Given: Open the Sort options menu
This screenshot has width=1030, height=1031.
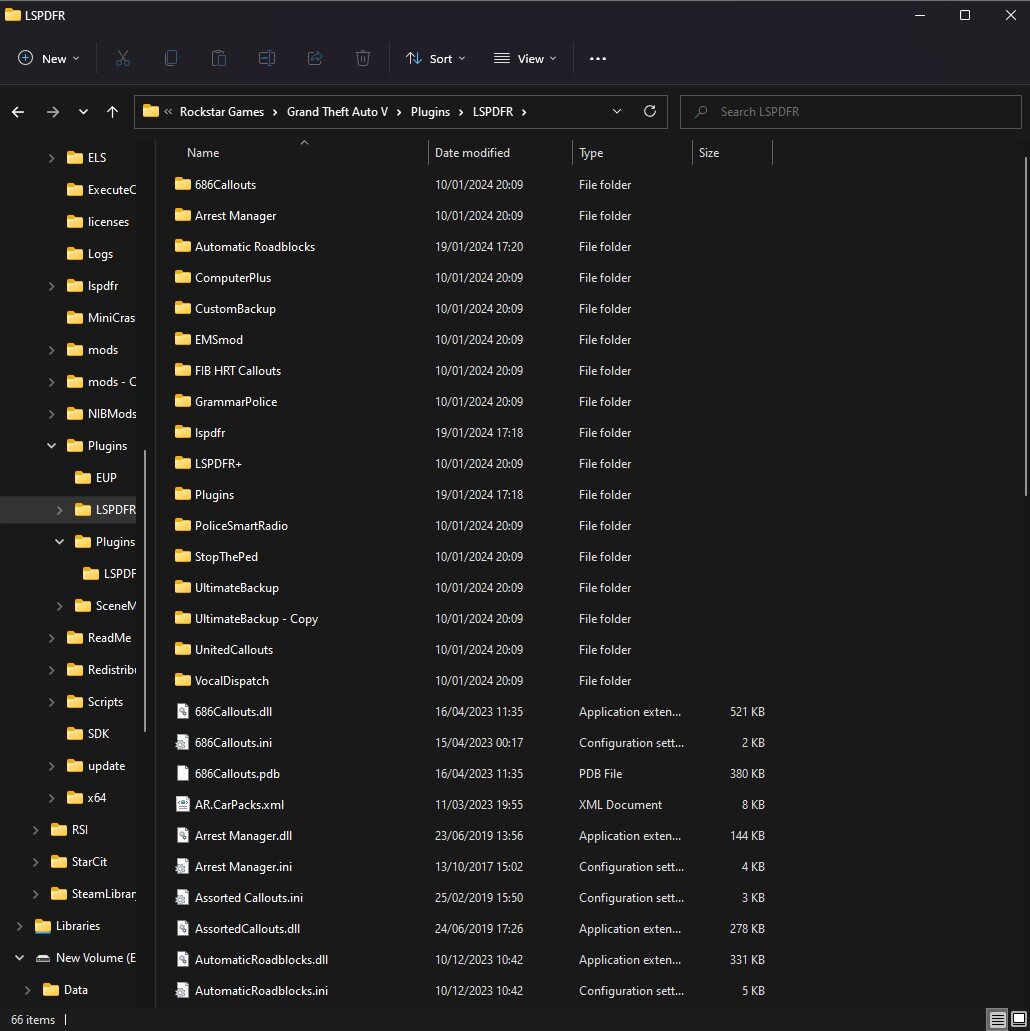Looking at the screenshot, I should pos(436,59).
